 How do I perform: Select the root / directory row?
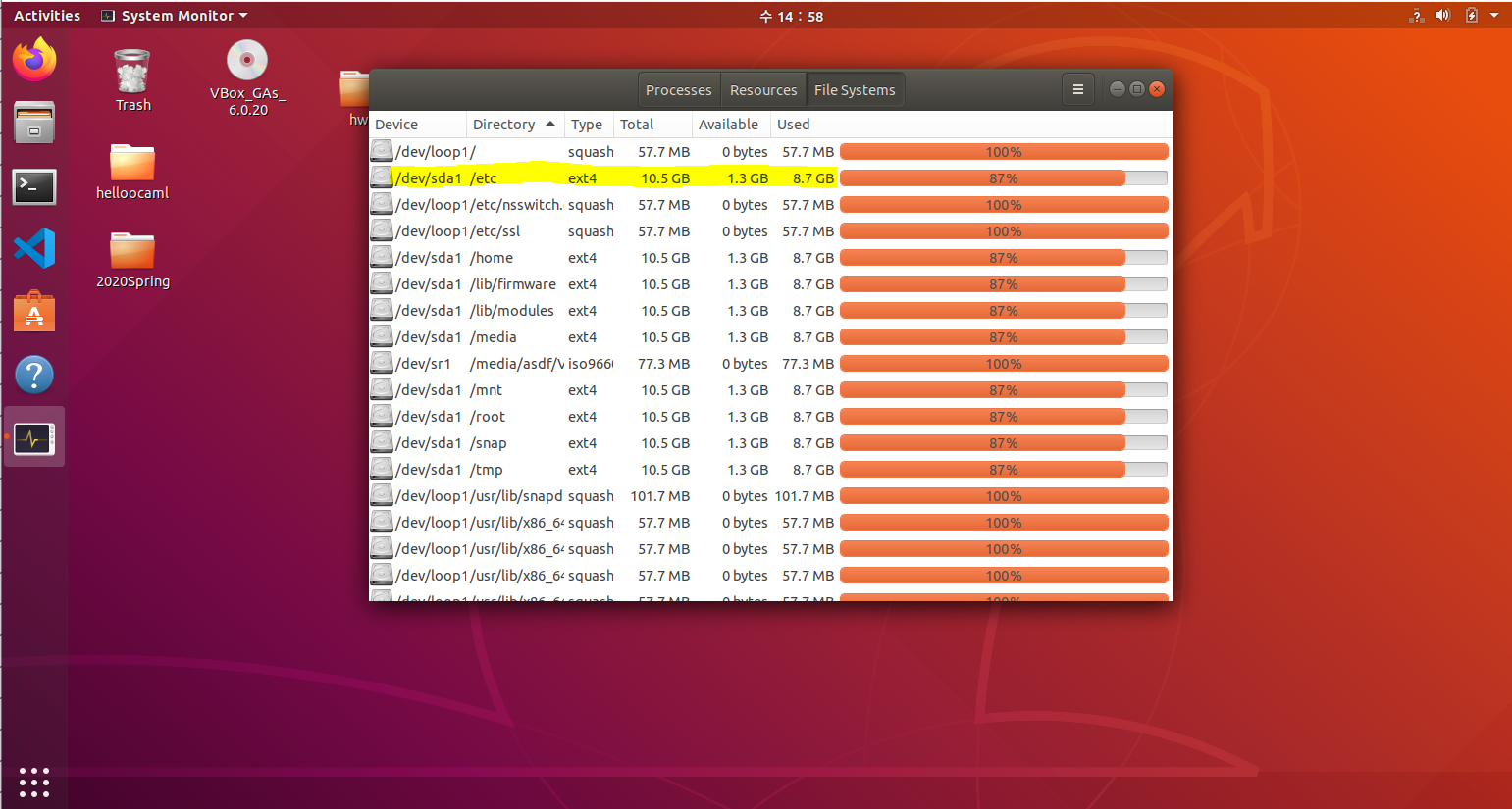coord(770,151)
